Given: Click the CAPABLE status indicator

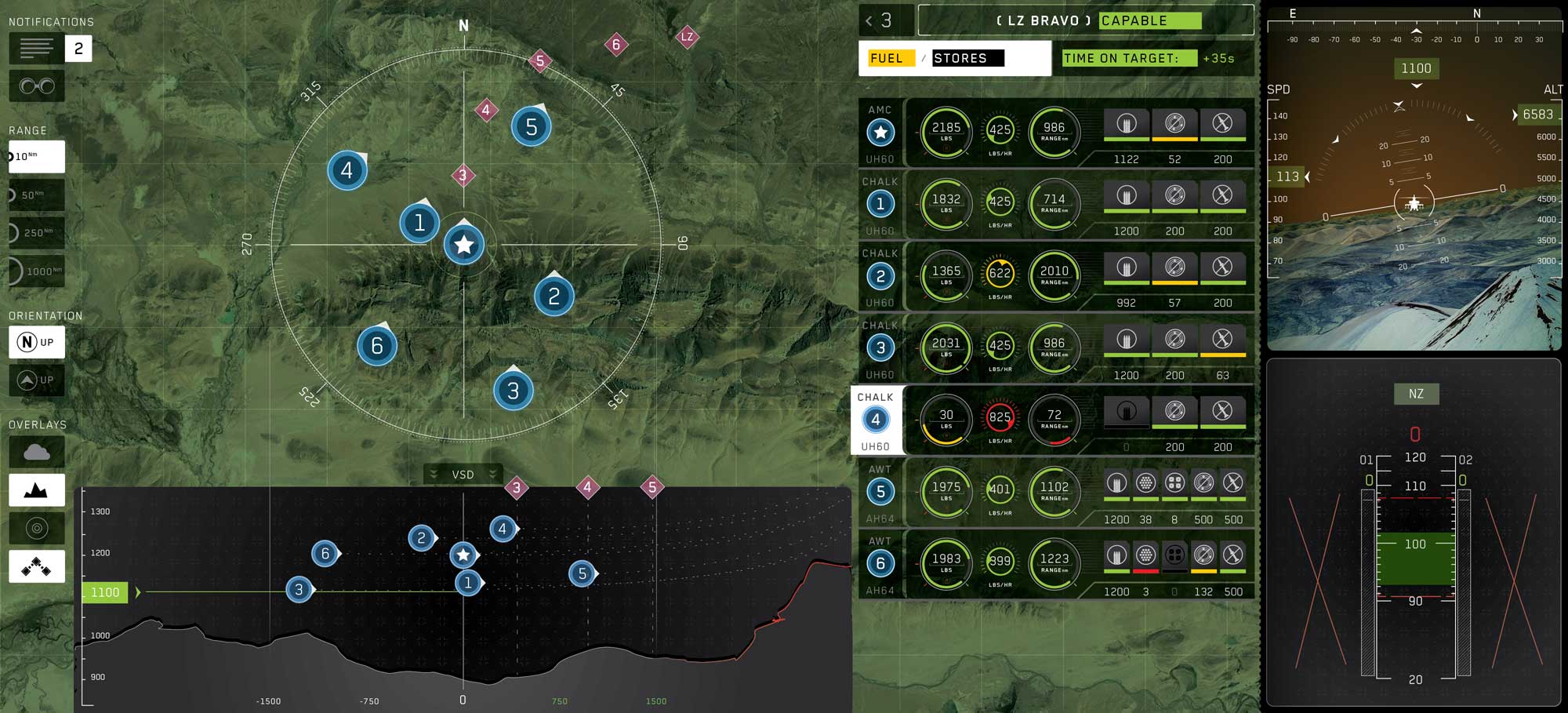Looking at the screenshot, I should [1150, 21].
